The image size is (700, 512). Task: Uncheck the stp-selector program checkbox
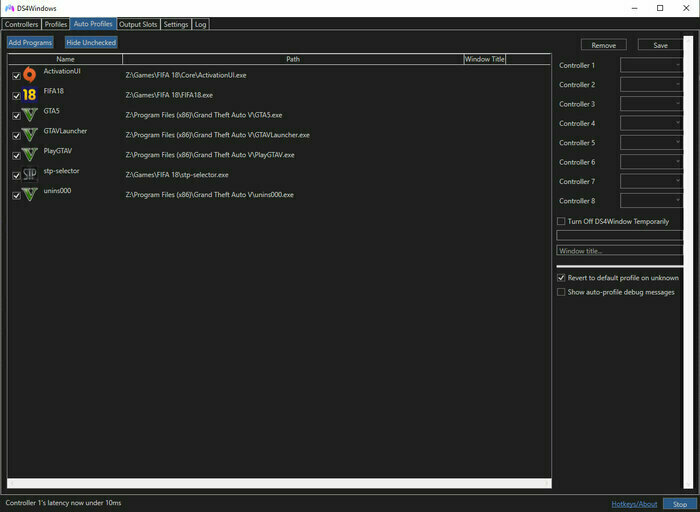tap(17, 176)
